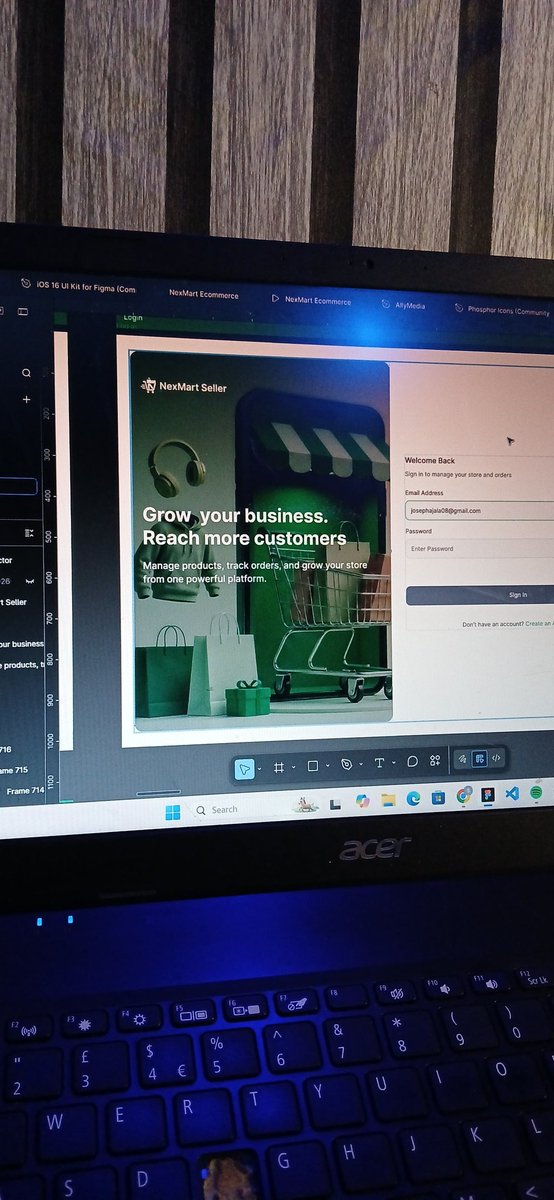Click the search icon in left sidebar
The height and width of the screenshot is (1200, 554).
coord(27,373)
